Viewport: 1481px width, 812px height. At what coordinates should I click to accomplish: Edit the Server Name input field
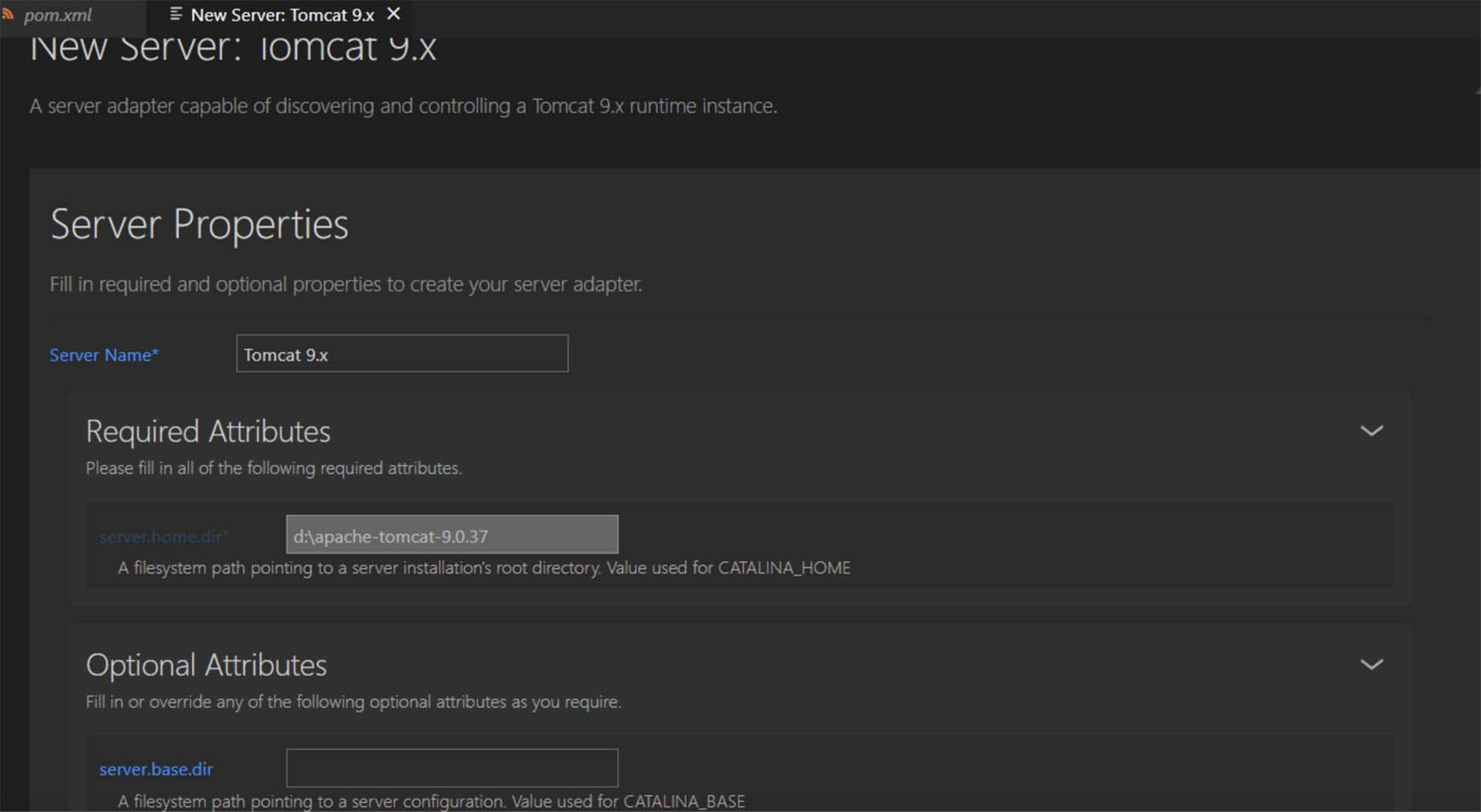402,353
